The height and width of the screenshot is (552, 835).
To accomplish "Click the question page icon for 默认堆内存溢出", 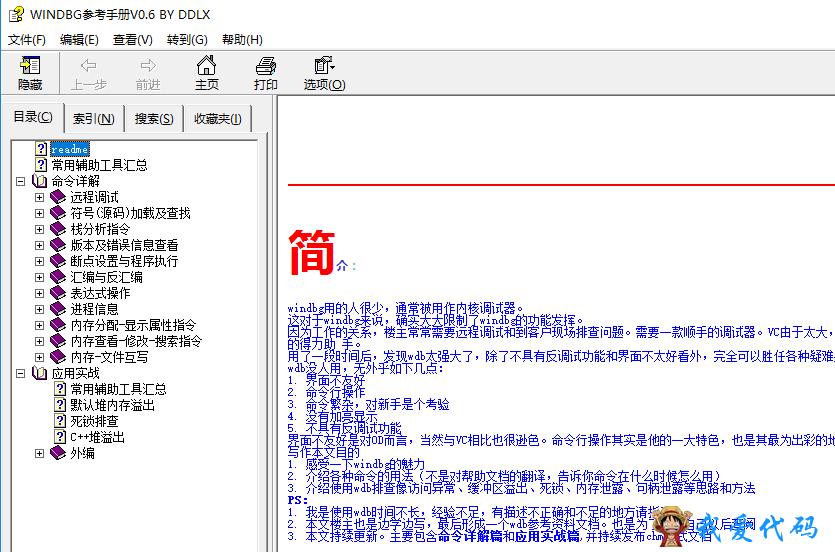I will pos(60,405).
